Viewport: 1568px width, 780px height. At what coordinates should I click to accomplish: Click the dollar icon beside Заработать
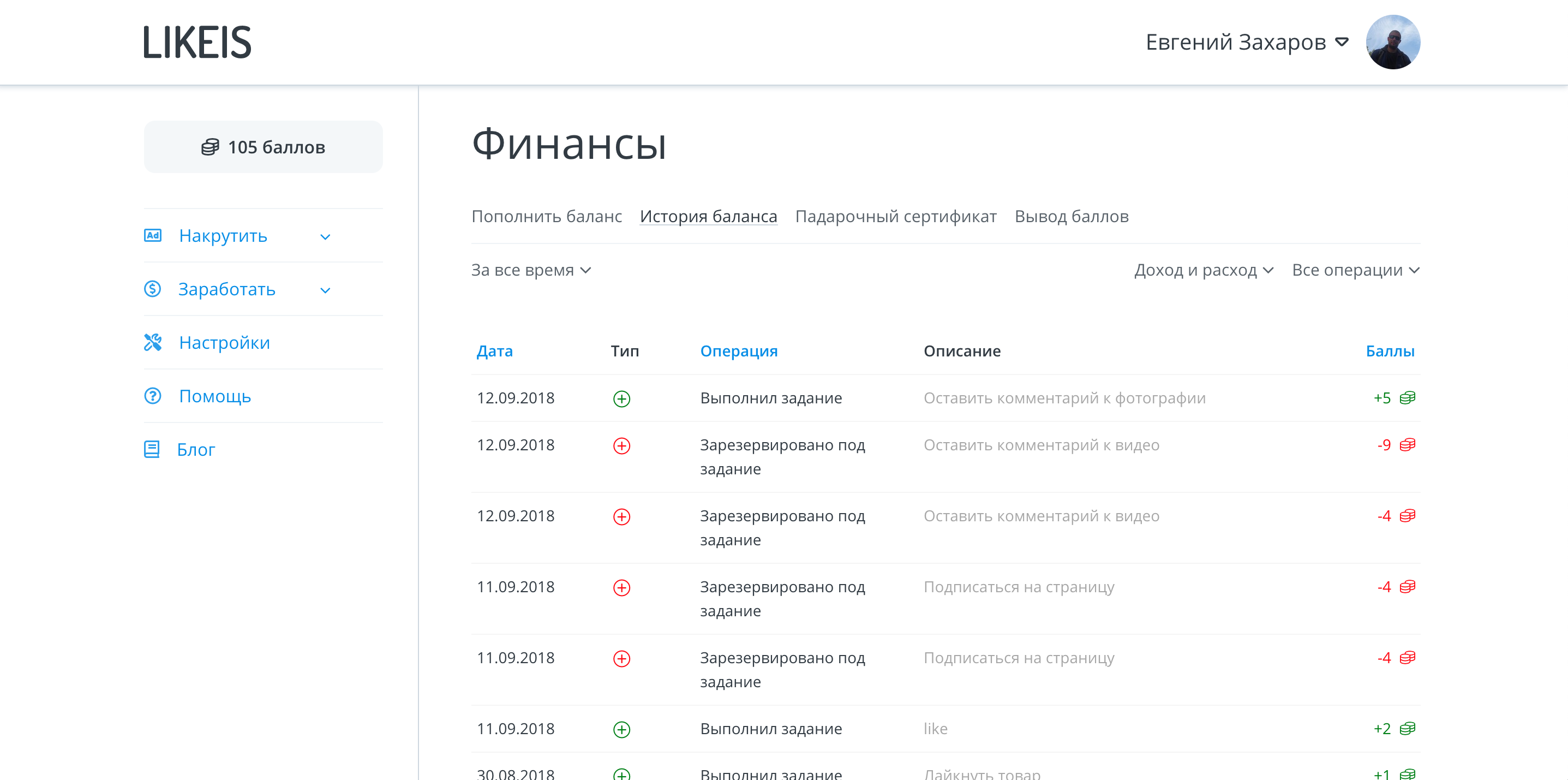point(152,289)
